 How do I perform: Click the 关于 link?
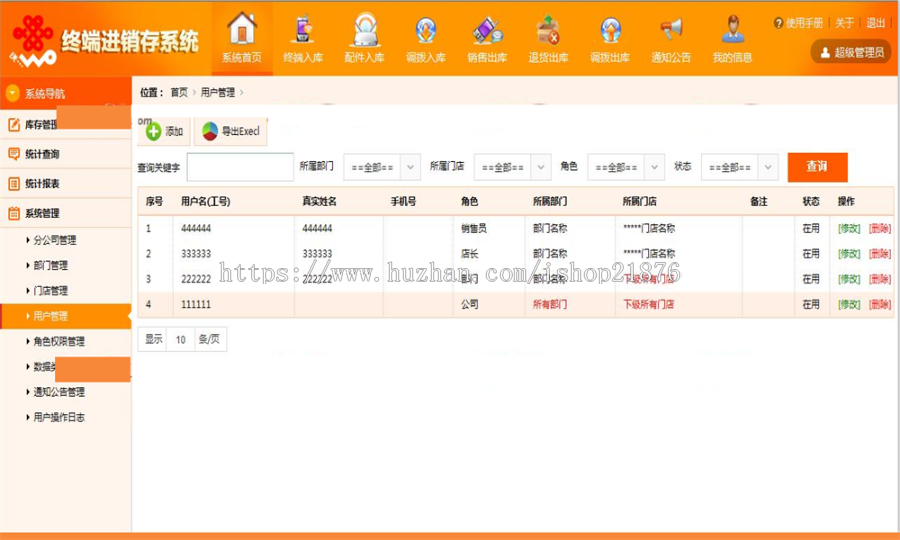[844, 23]
